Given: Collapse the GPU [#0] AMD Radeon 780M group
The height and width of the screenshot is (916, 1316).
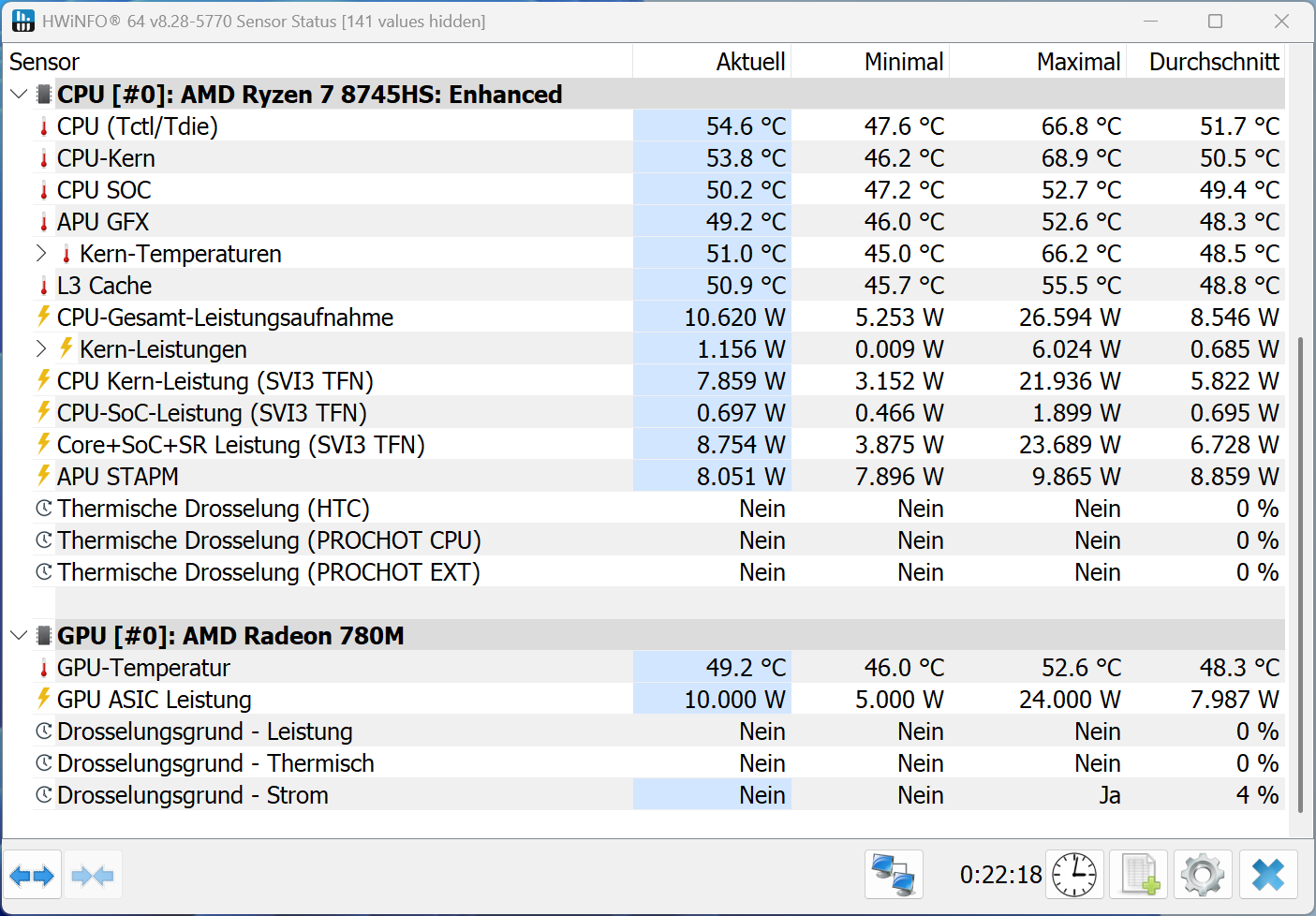Looking at the screenshot, I should 19,636.
